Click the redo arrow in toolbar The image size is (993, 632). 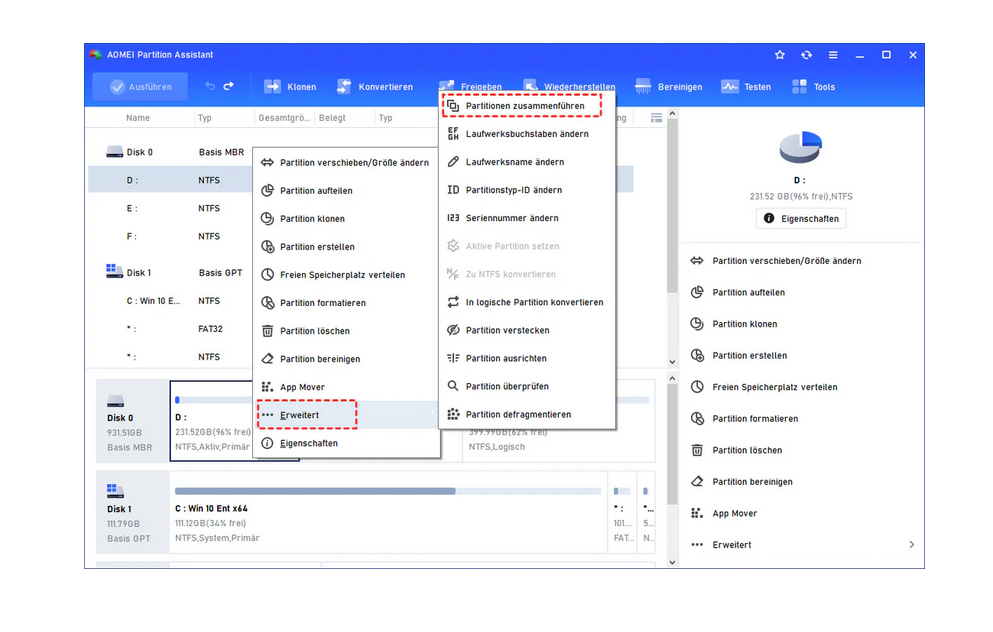coord(228,87)
